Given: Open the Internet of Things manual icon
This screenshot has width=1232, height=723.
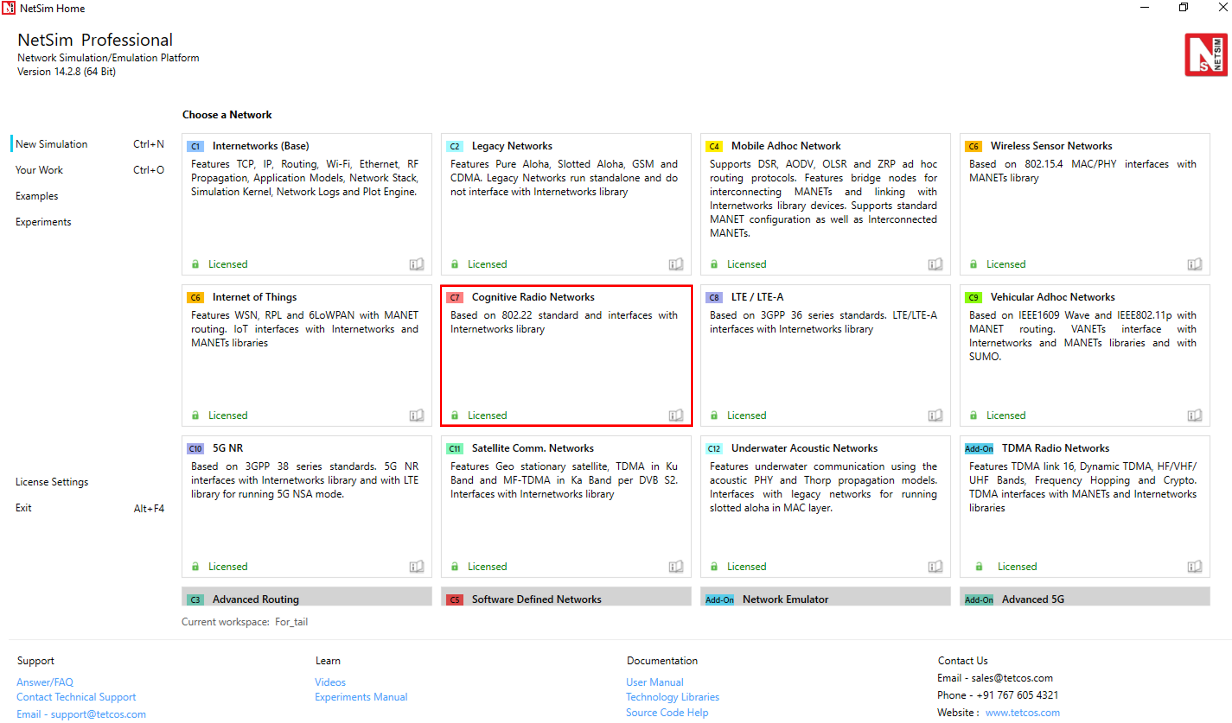Looking at the screenshot, I should [417, 416].
